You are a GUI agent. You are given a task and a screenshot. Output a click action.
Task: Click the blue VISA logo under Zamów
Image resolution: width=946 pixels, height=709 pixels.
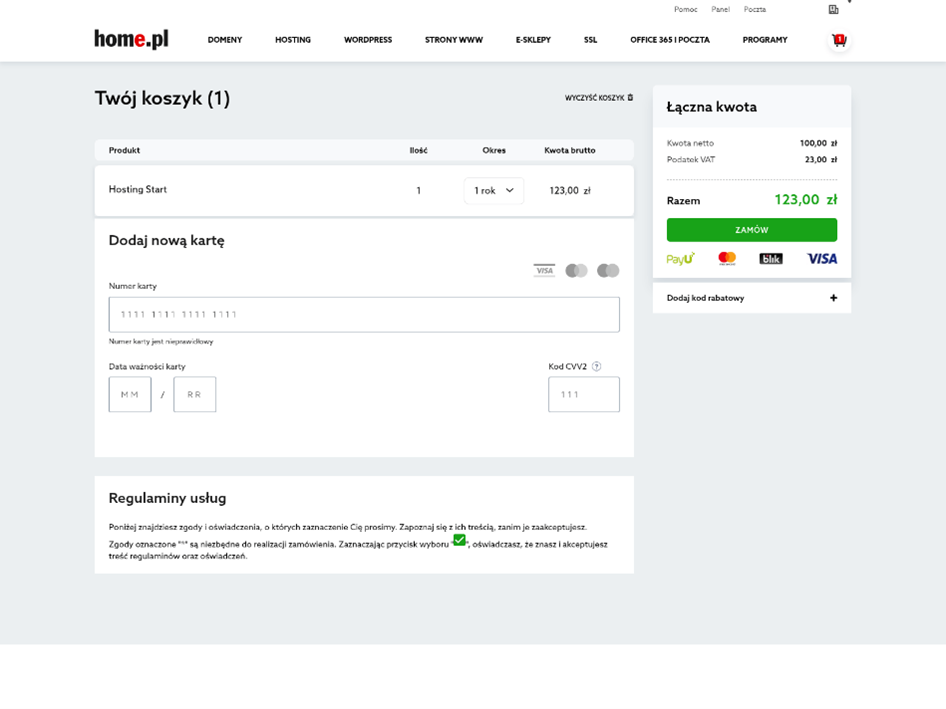(822, 259)
